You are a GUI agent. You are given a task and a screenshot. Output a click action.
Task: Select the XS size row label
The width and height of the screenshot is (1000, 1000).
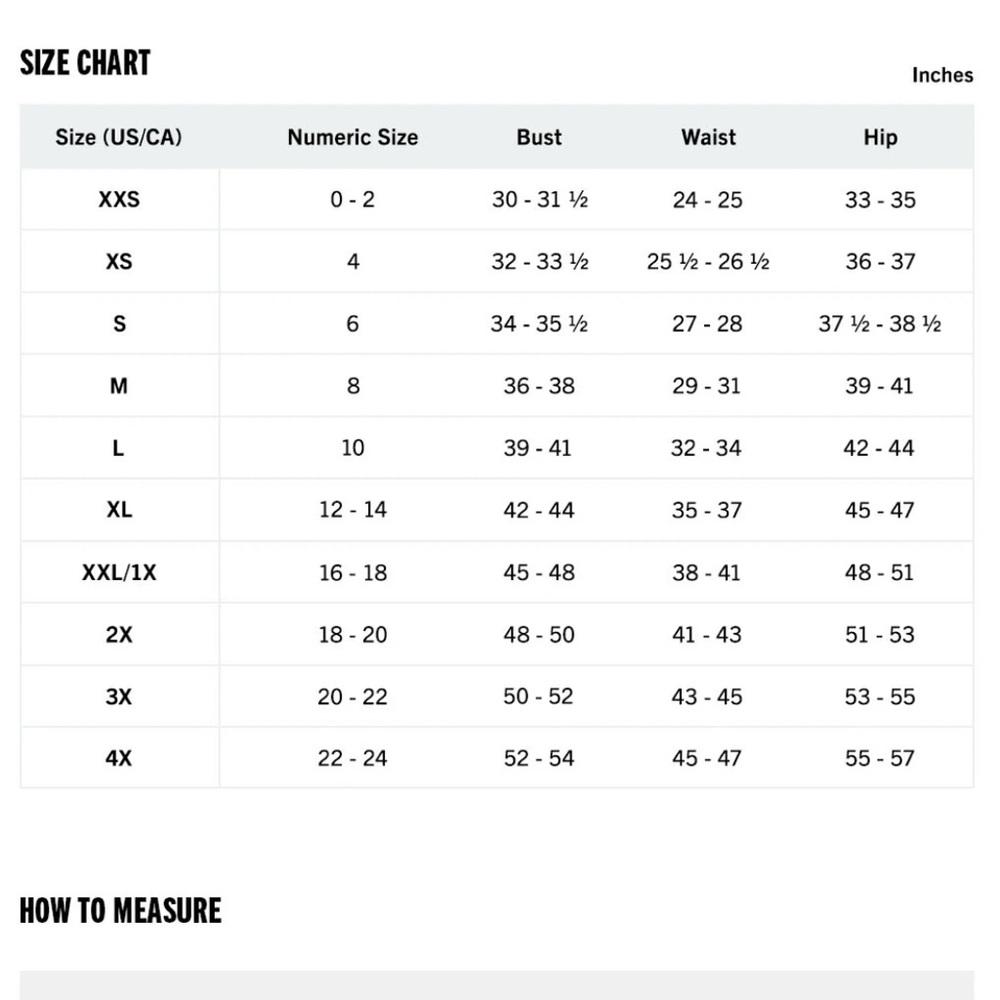coord(119,261)
